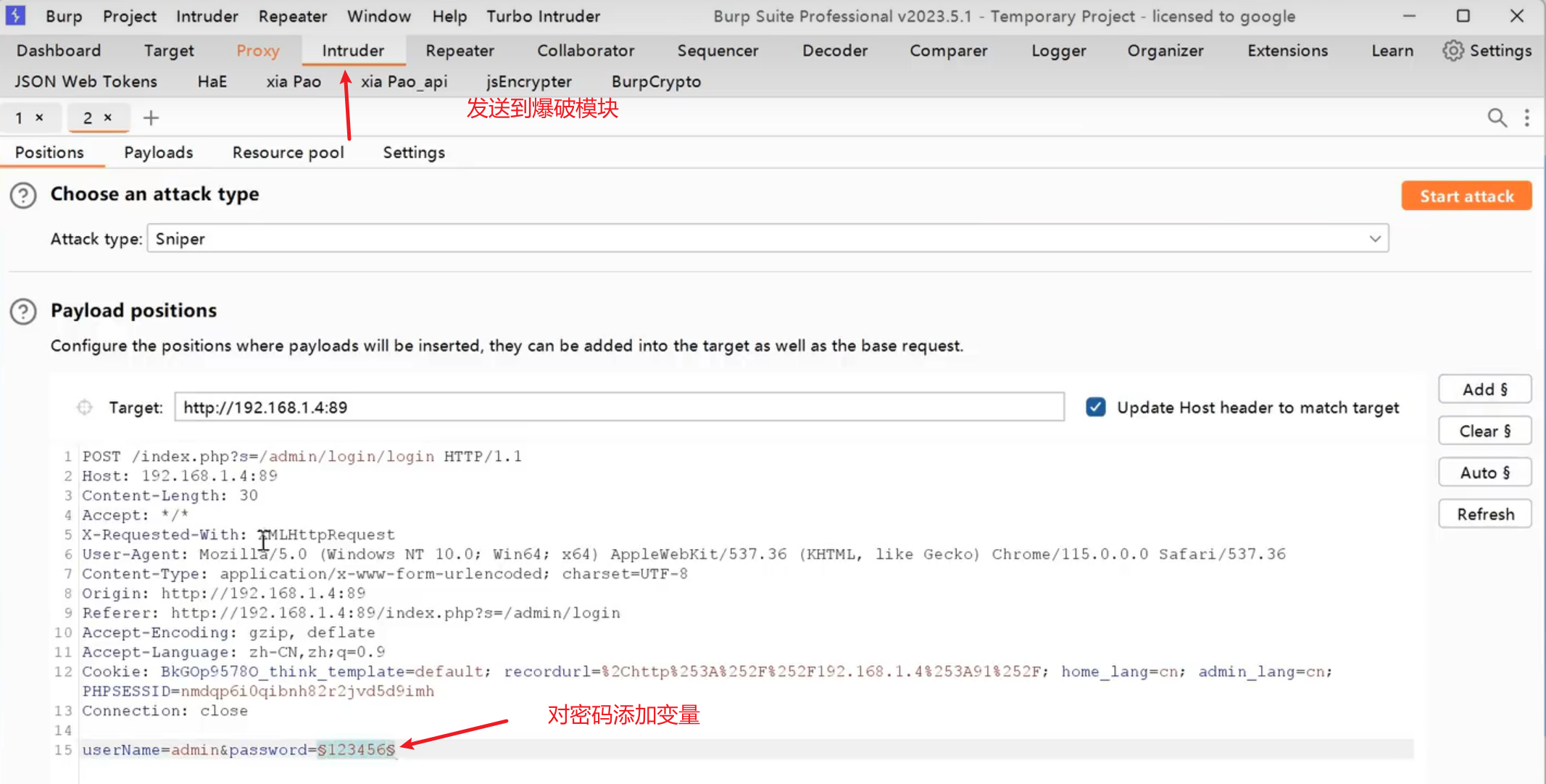This screenshot has width=1546, height=784.
Task: Toggle Update Host header to match target
Action: (1095, 407)
